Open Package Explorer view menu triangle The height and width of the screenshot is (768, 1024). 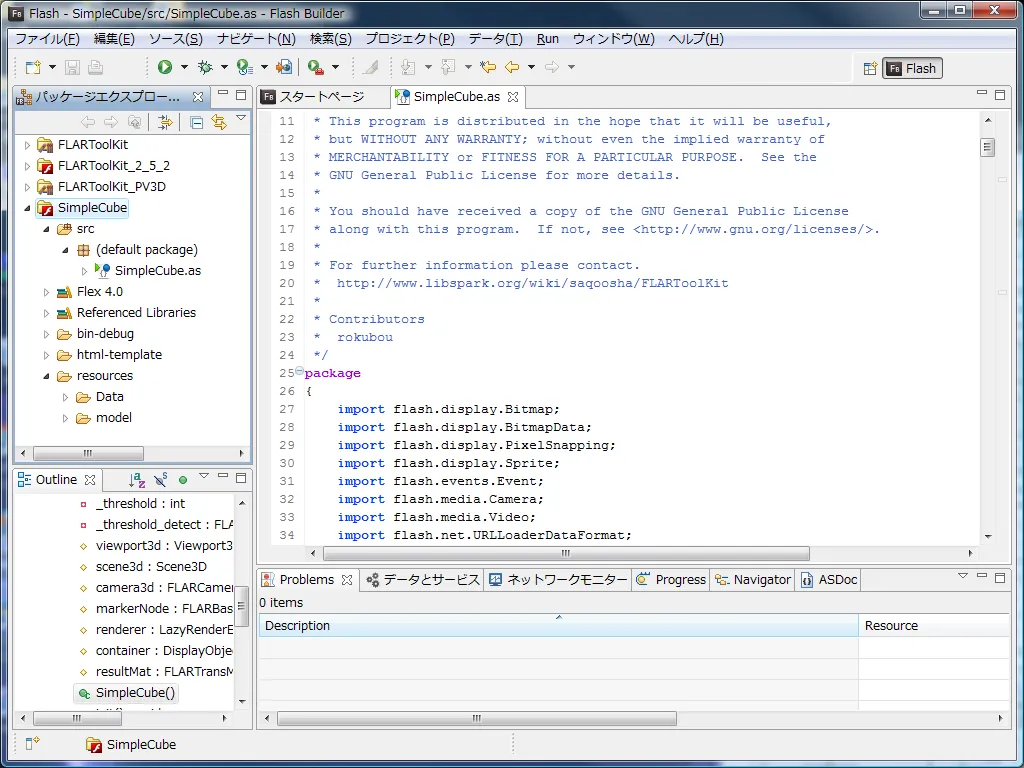tap(241, 118)
